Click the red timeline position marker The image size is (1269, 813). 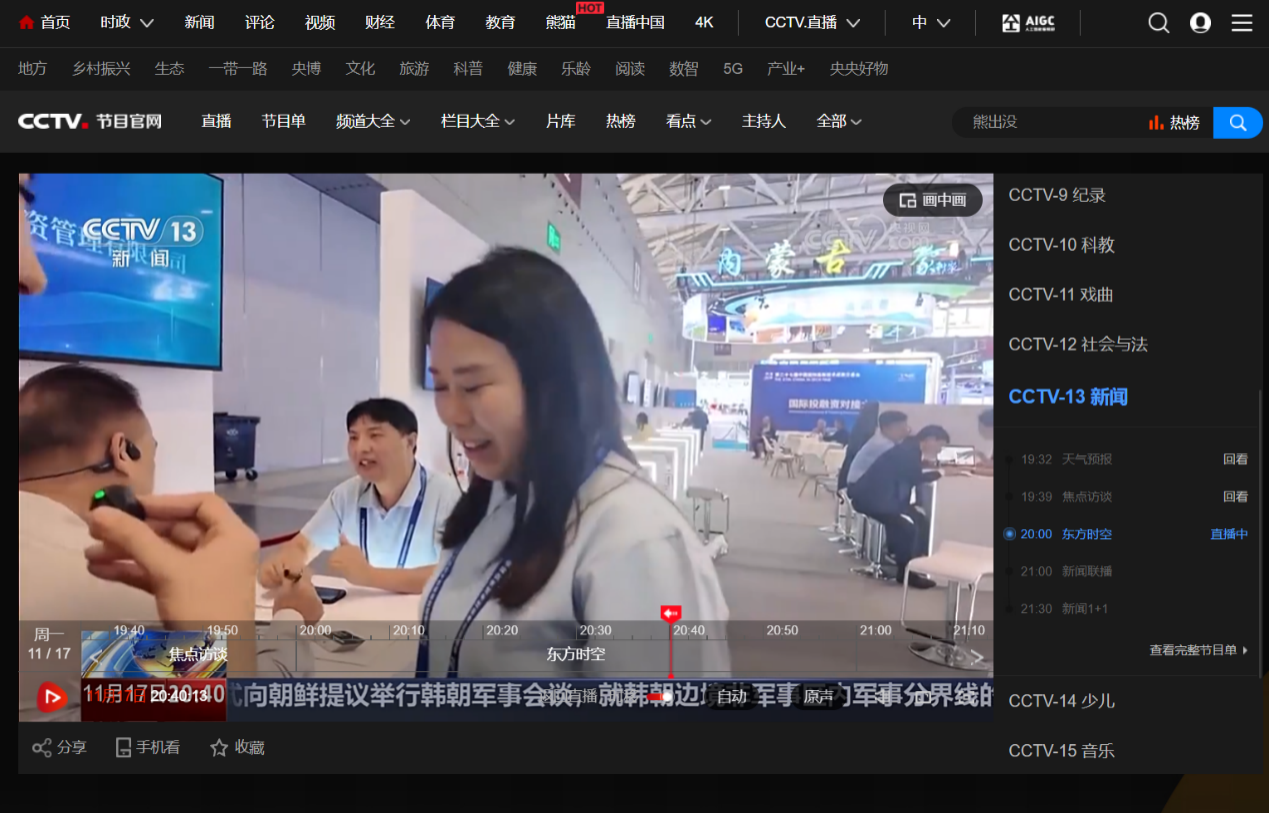(x=670, y=612)
